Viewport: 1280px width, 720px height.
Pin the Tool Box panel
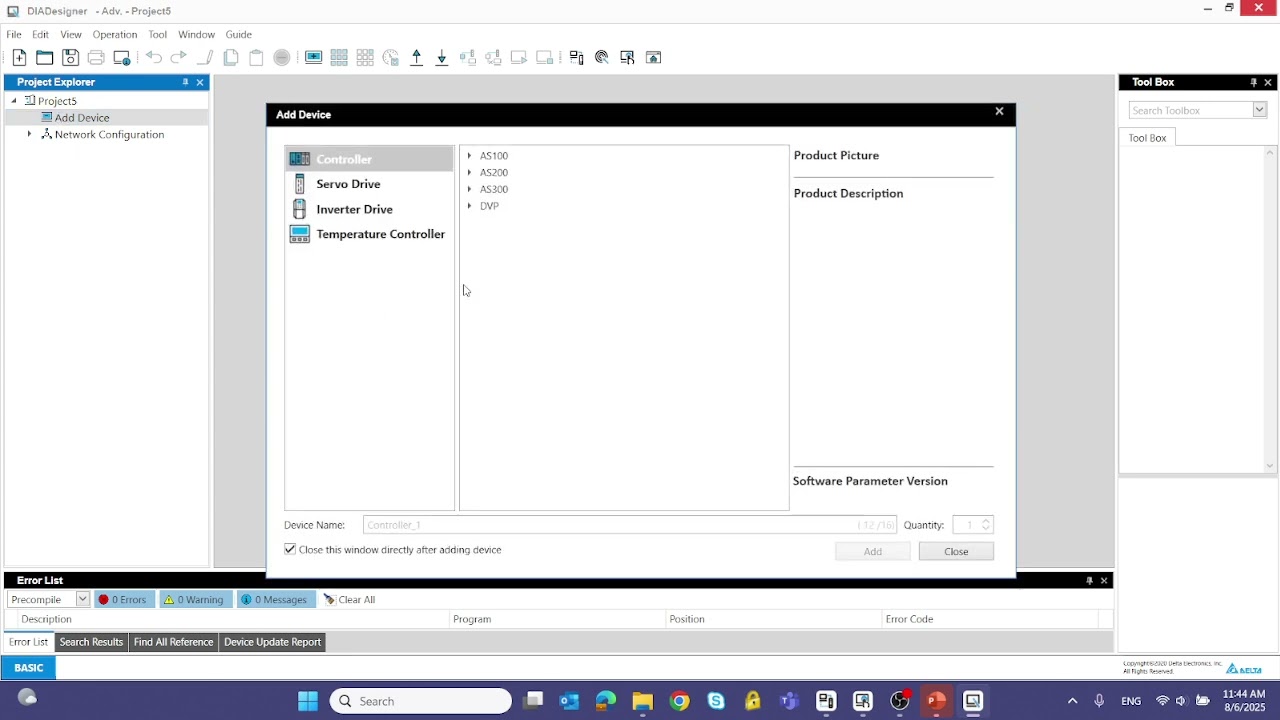point(1253,82)
